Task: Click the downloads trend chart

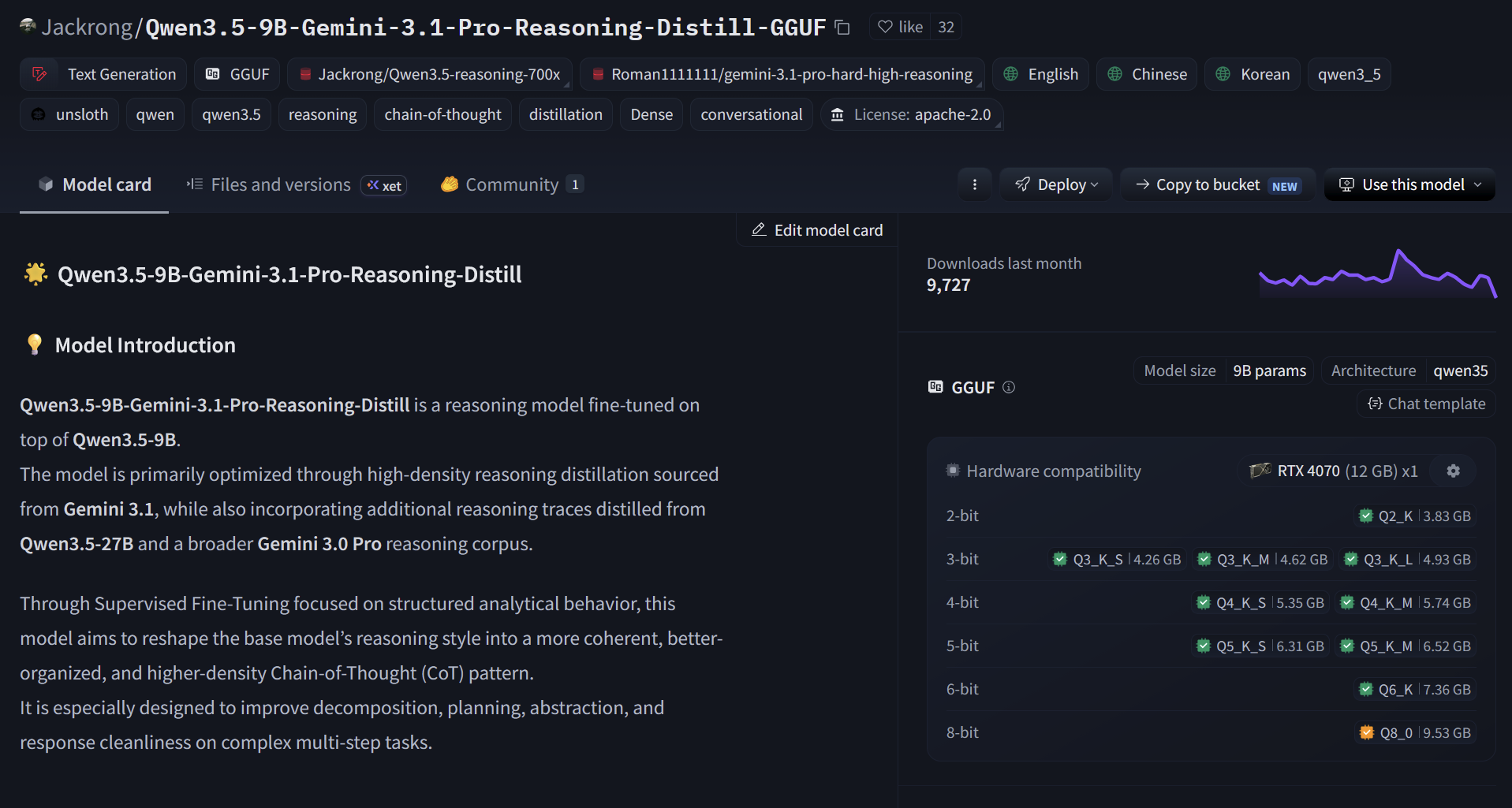Action: [x=1377, y=274]
